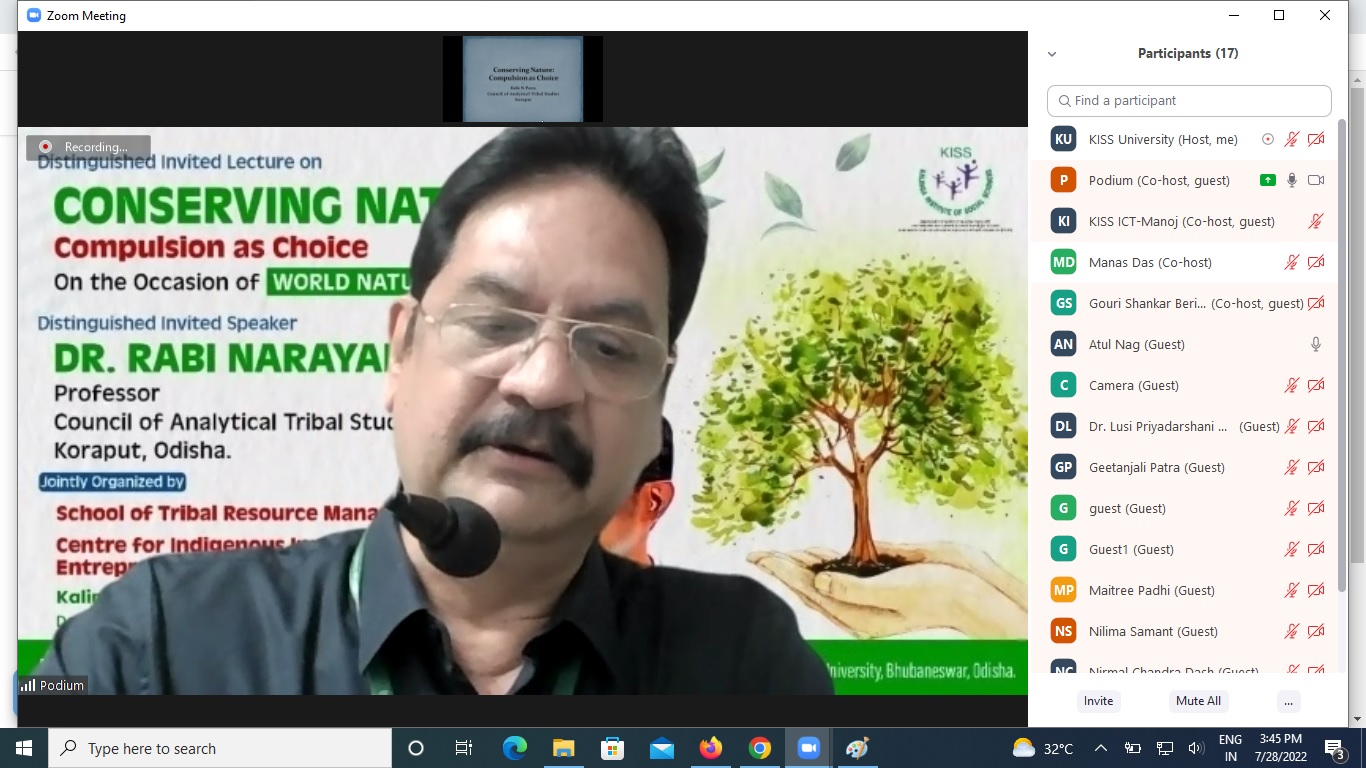Click the recording status icon beside KISS University
Screen dimensions: 1366x768
[x=1268, y=139]
